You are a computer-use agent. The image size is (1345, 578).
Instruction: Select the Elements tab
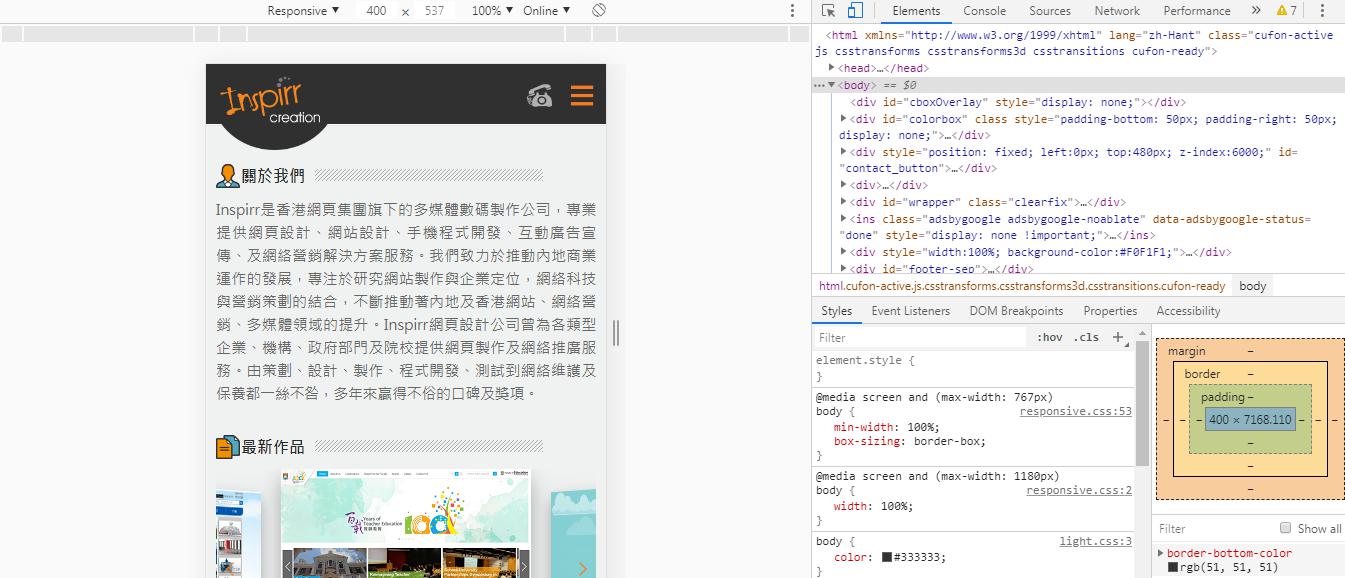coord(916,11)
